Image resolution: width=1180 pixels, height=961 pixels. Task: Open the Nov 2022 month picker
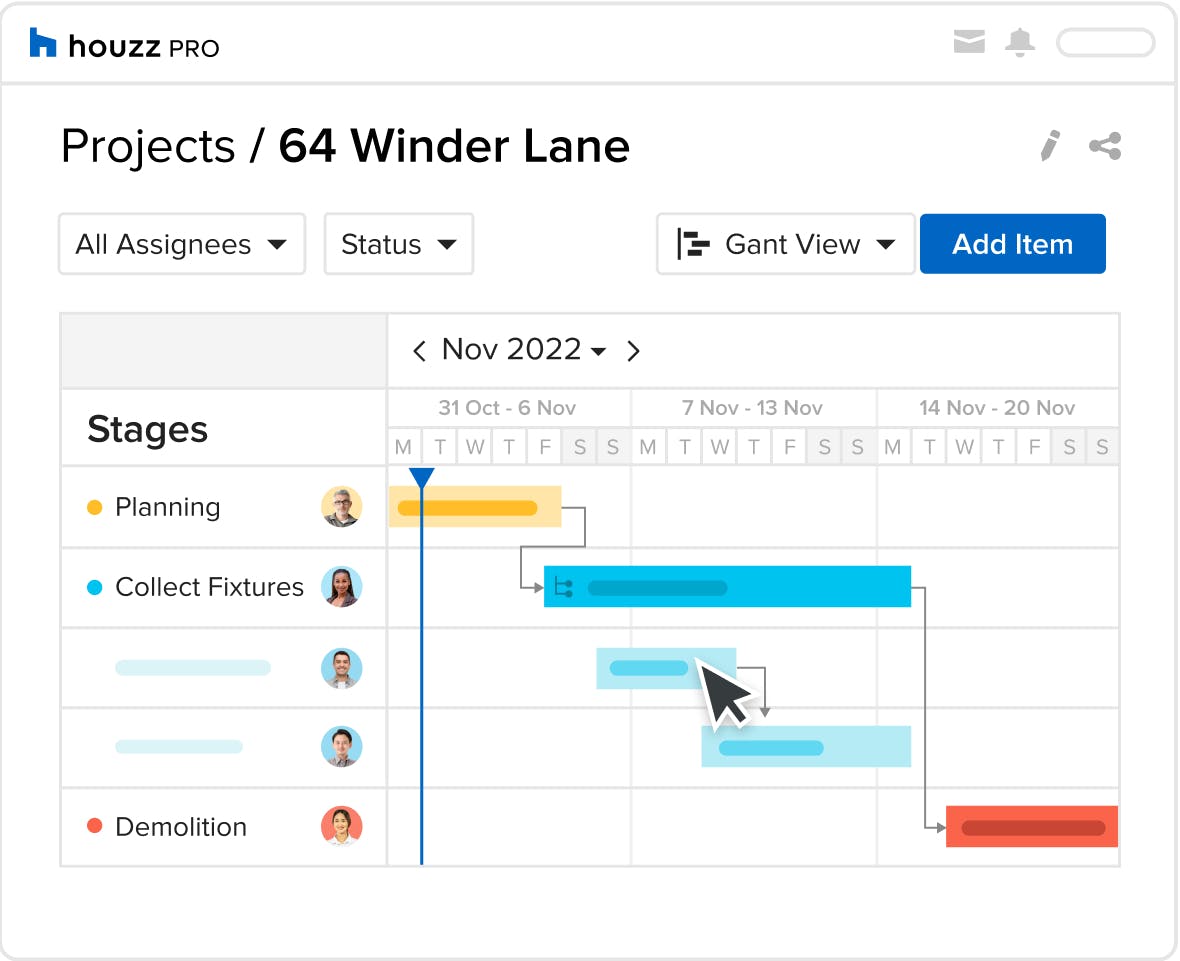[524, 350]
